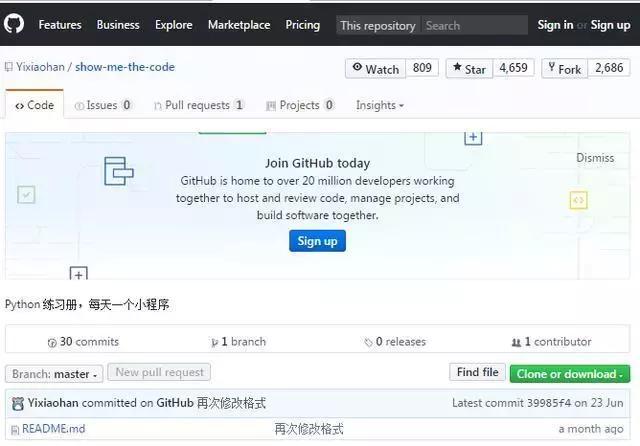The height and width of the screenshot is (446, 640).
Task: Open the README.md file
Action: pos(53,429)
